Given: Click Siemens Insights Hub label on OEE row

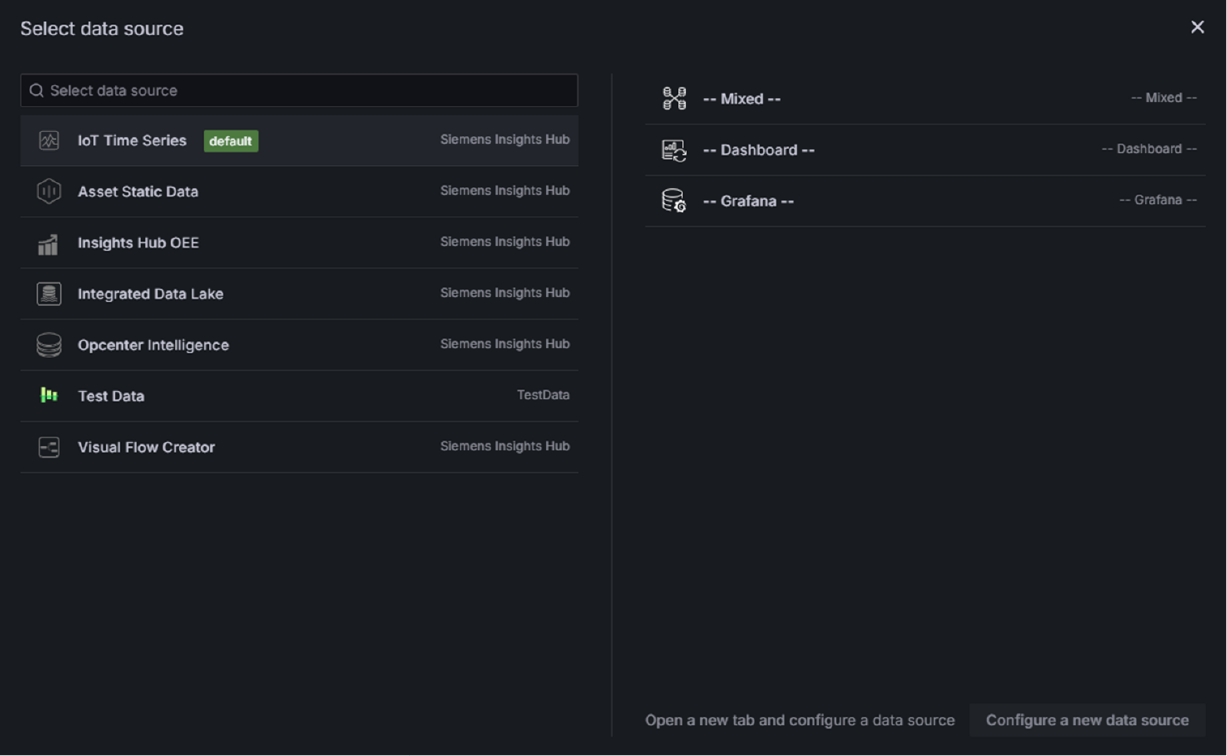Looking at the screenshot, I should click(505, 242).
